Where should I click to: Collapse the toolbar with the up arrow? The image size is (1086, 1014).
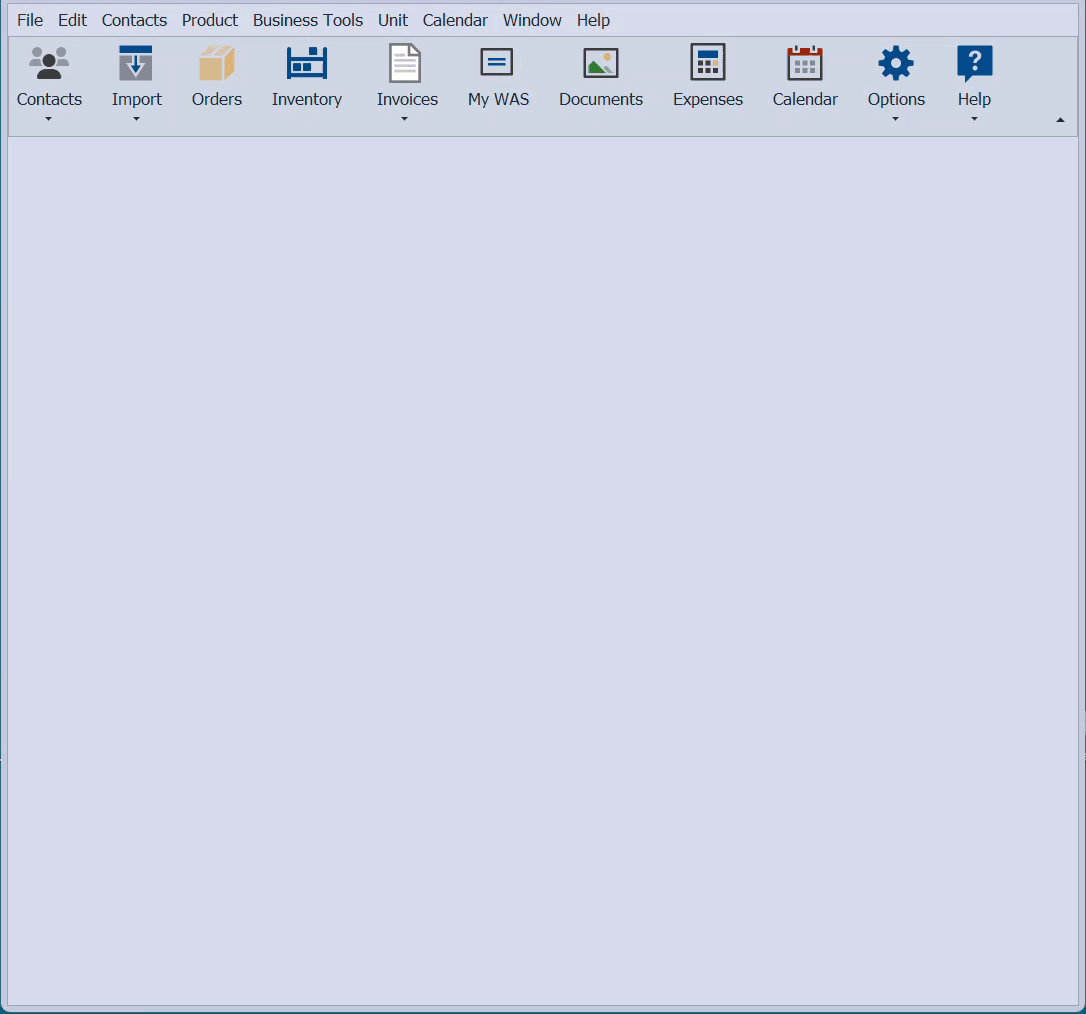click(x=1060, y=120)
